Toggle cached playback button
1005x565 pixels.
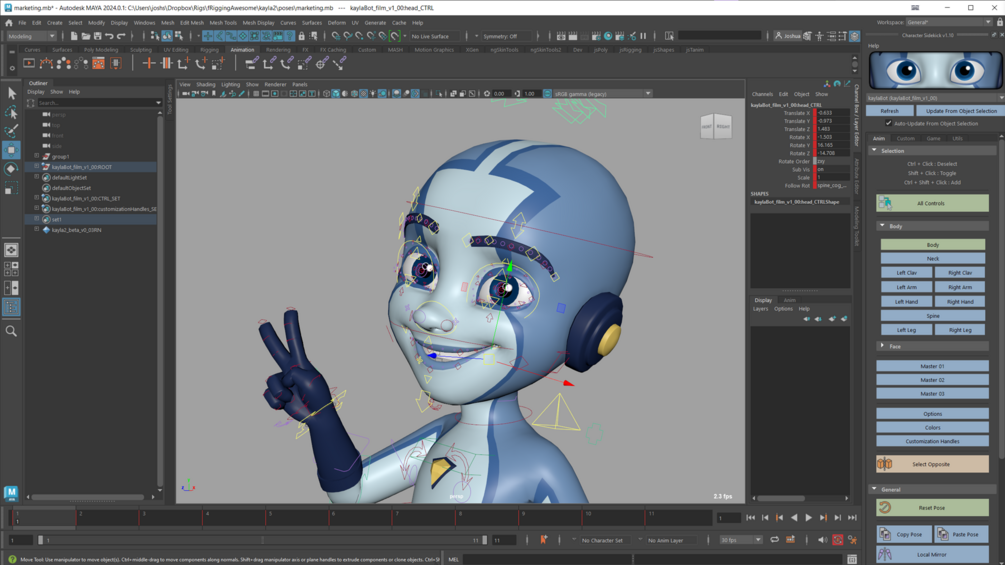click(790, 540)
